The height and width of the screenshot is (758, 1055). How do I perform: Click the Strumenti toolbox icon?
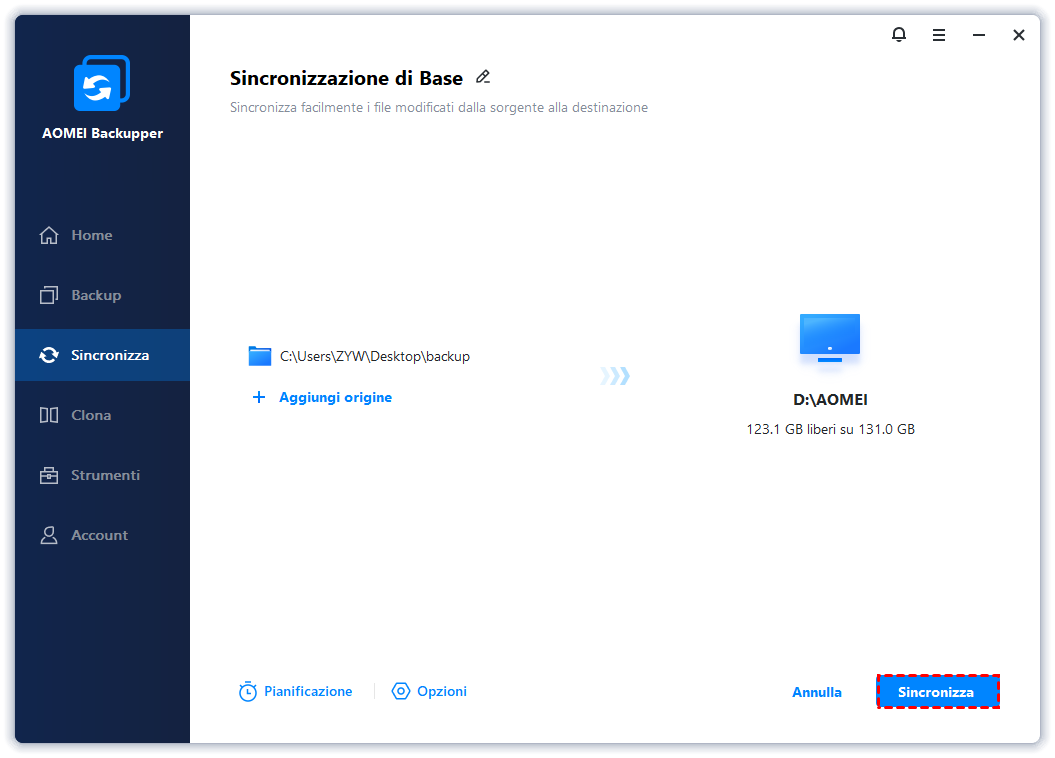[48, 476]
